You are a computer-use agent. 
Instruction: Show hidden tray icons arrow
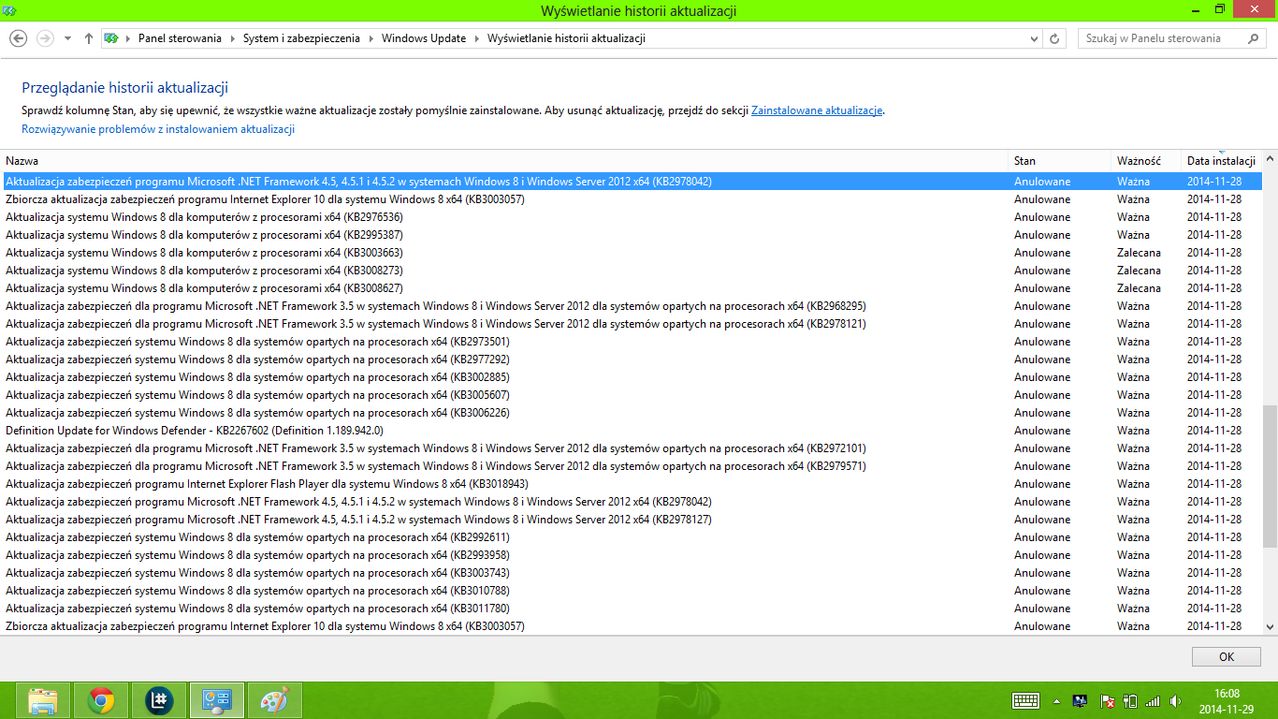pyautogui.click(x=1058, y=701)
